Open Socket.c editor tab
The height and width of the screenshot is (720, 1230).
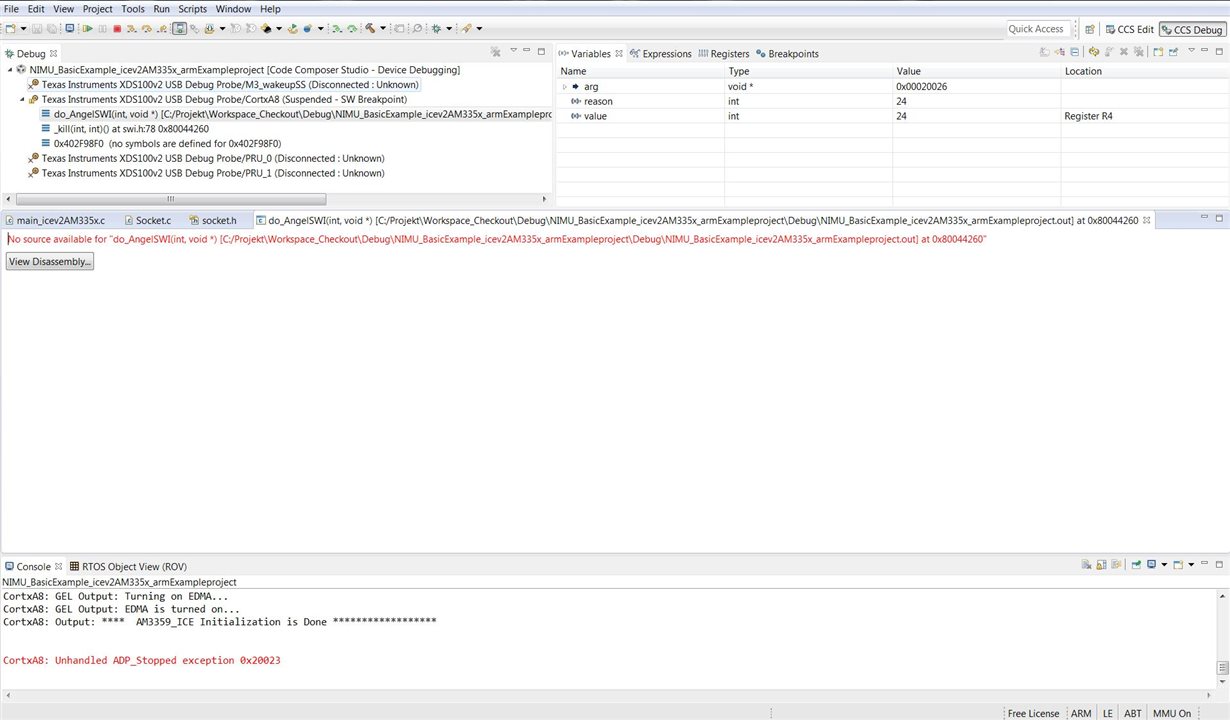[x=147, y=220]
